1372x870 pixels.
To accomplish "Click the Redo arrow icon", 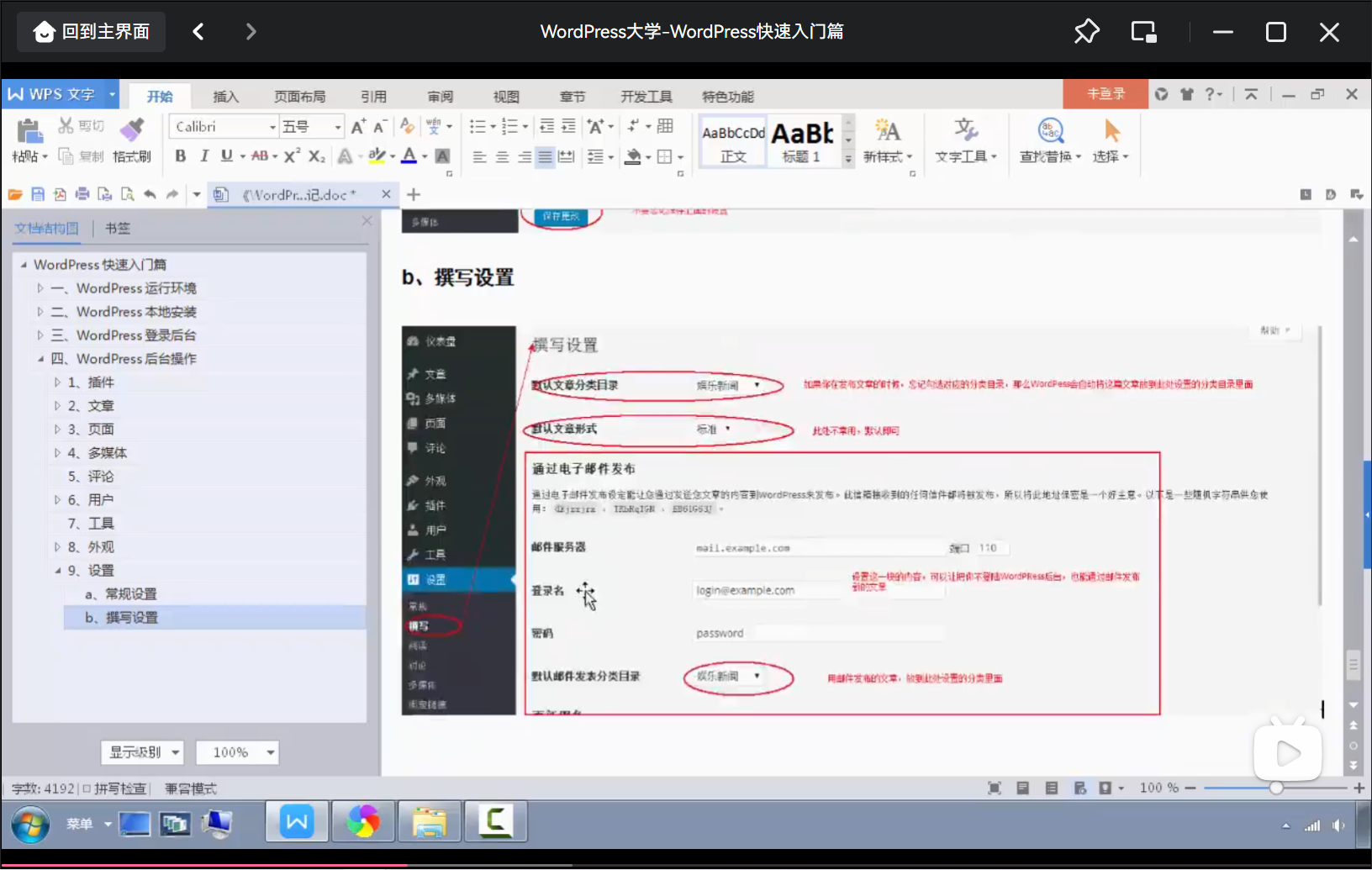I will 172,195.
